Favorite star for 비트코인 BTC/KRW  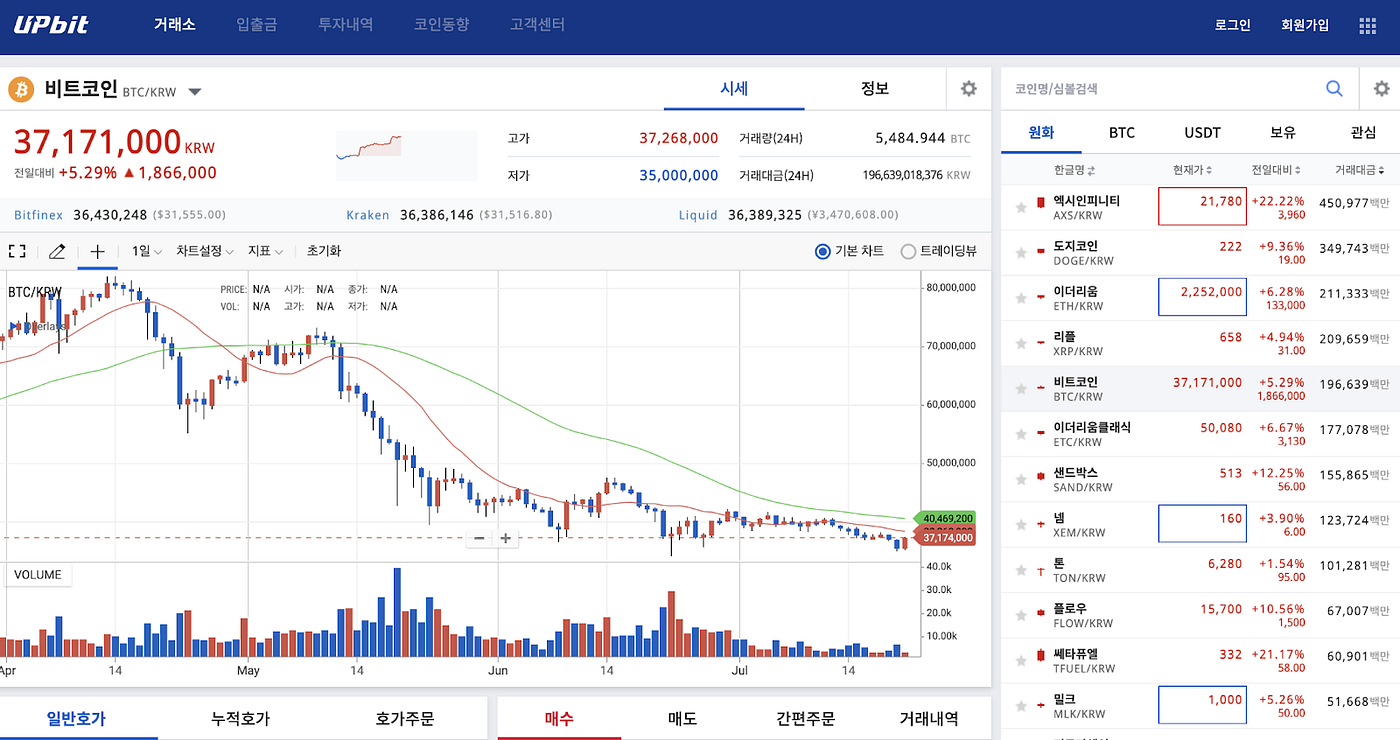1021,389
